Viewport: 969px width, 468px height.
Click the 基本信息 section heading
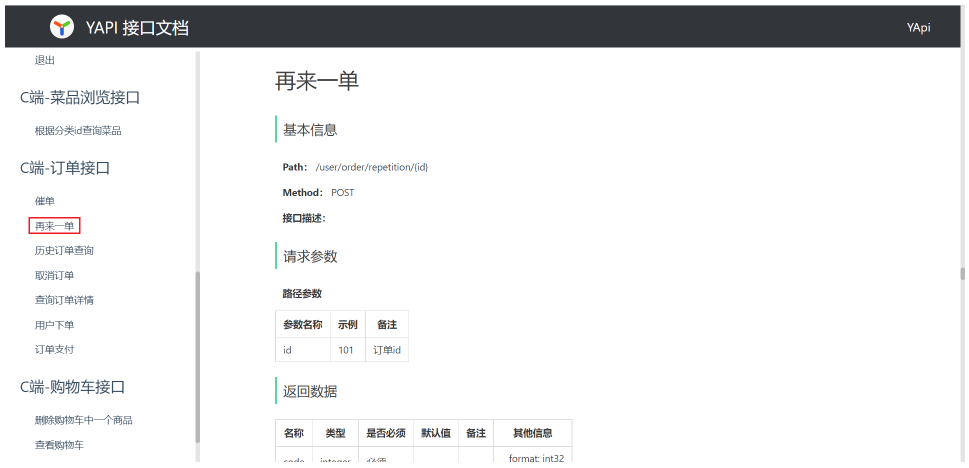(310, 130)
